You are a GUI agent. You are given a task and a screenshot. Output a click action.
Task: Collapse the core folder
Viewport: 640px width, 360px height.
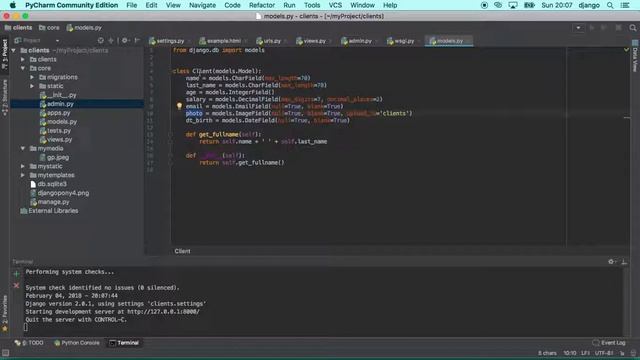pyautogui.click(x=23, y=68)
